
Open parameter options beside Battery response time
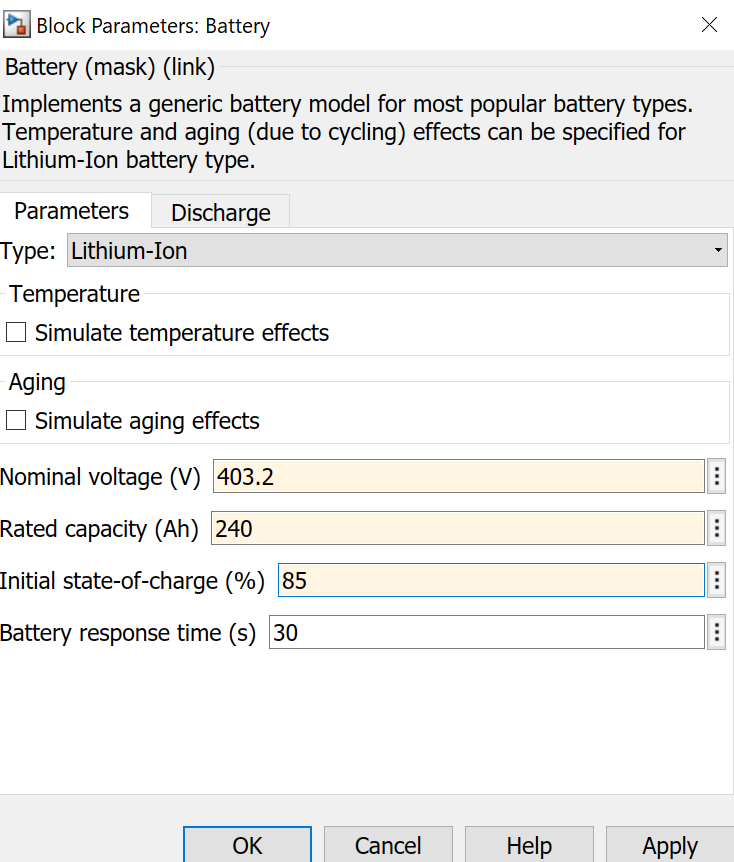(x=716, y=632)
